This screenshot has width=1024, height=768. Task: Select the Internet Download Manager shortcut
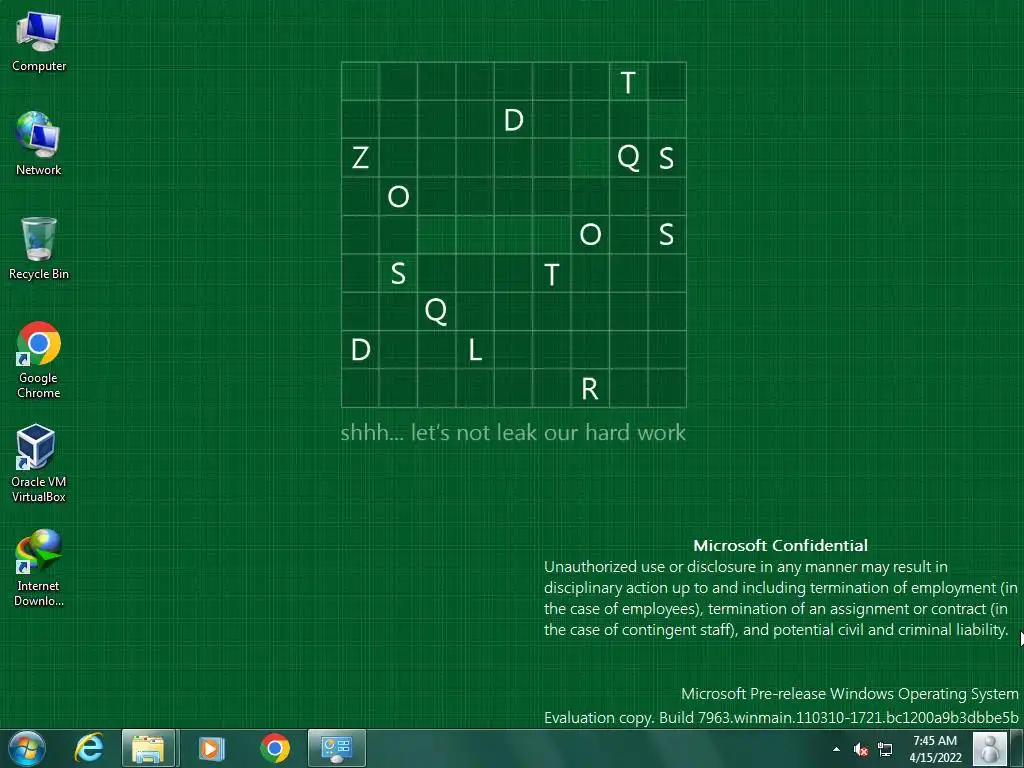[39, 568]
